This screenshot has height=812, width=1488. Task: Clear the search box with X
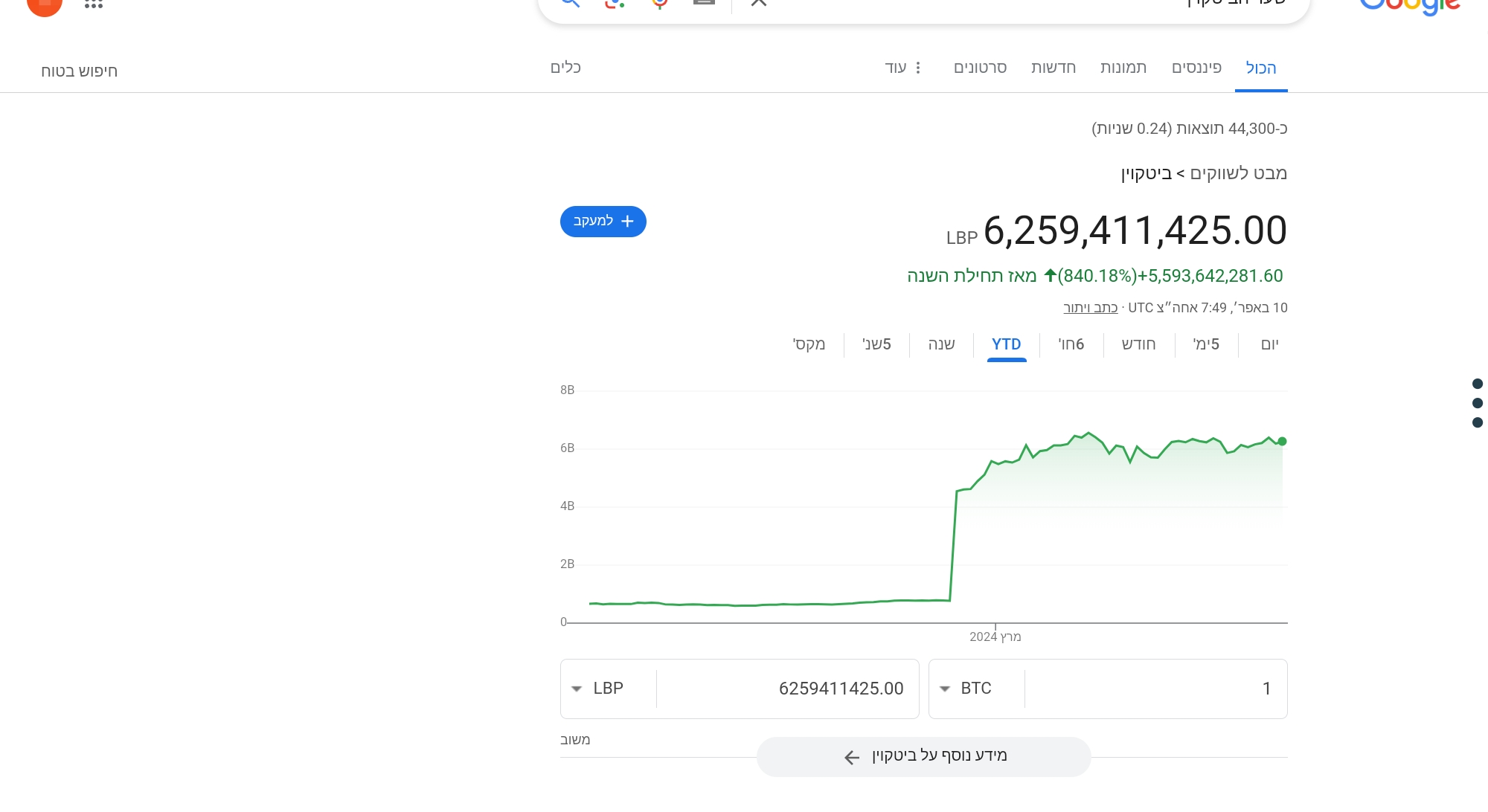(x=759, y=2)
